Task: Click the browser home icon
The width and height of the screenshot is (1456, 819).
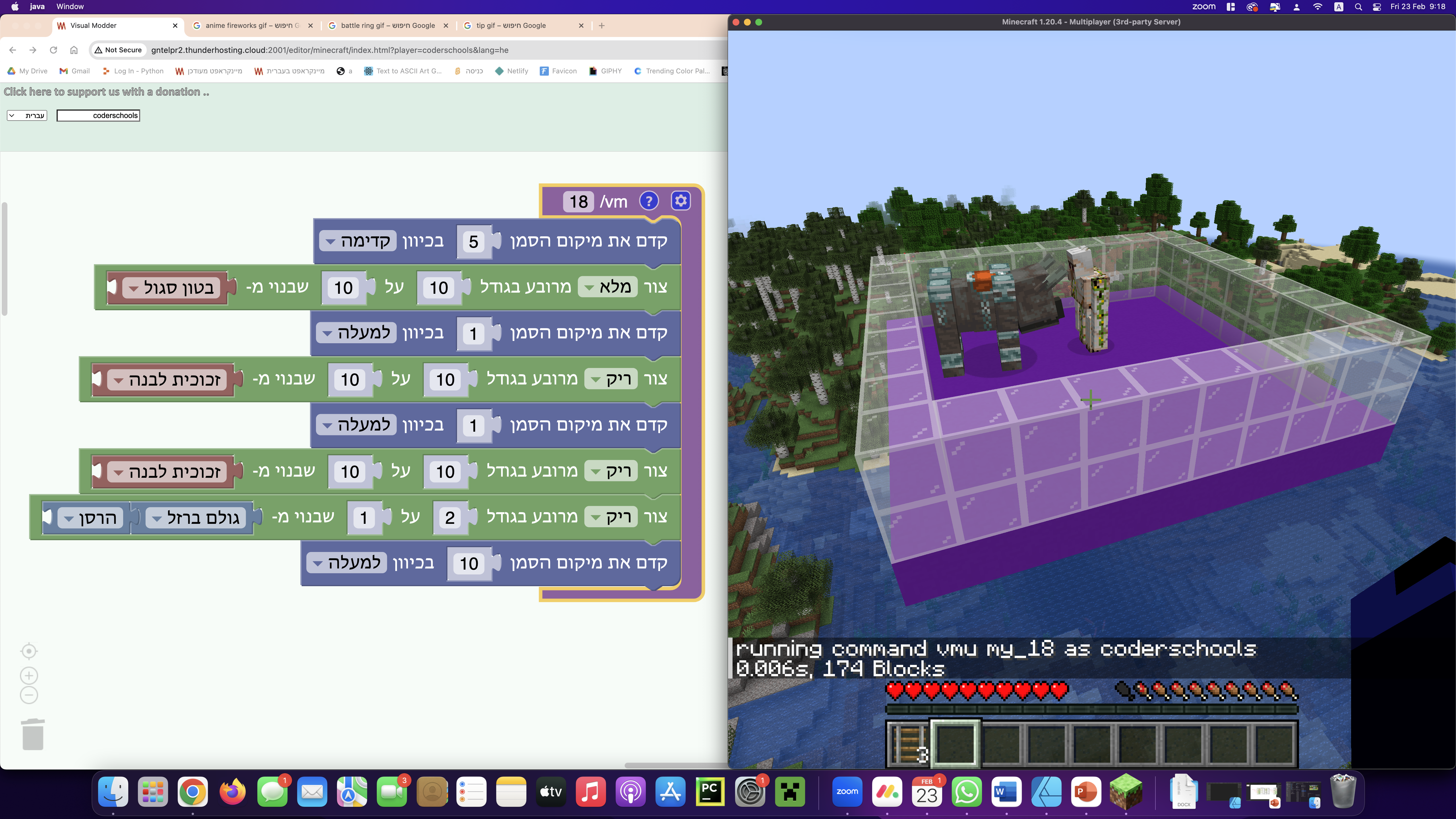Action: pyautogui.click(x=73, y=50)
